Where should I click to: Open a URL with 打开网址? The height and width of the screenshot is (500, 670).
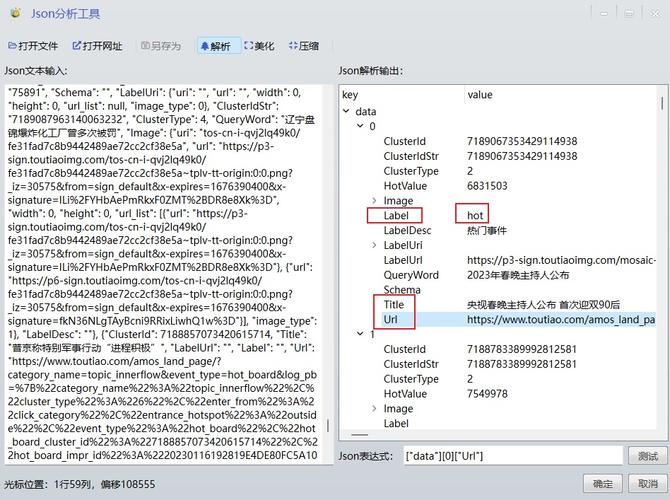coord(97,46)
